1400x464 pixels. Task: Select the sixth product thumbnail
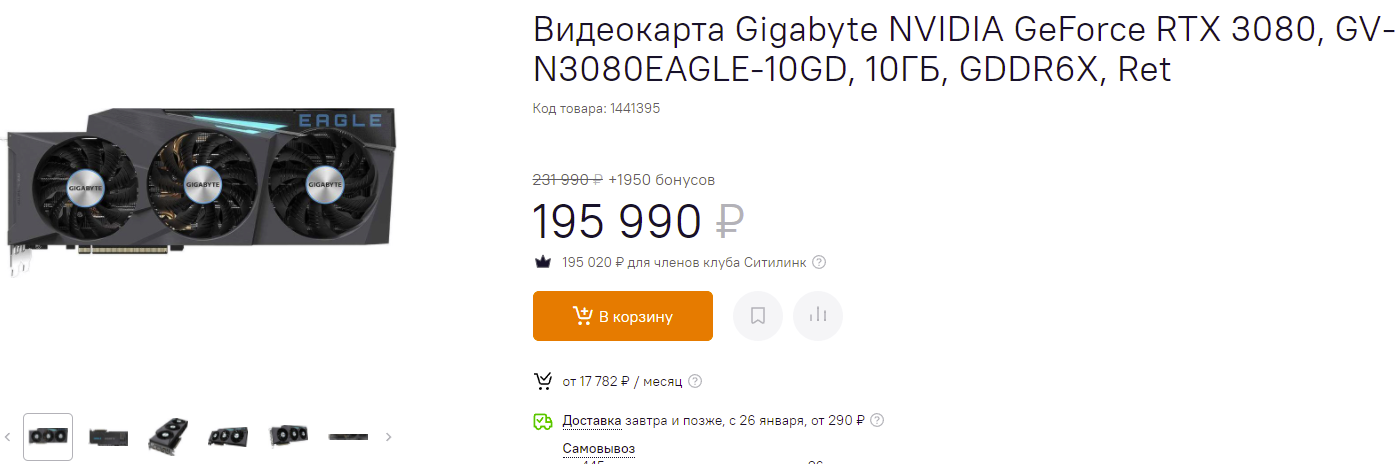click(x=348, y=437)
